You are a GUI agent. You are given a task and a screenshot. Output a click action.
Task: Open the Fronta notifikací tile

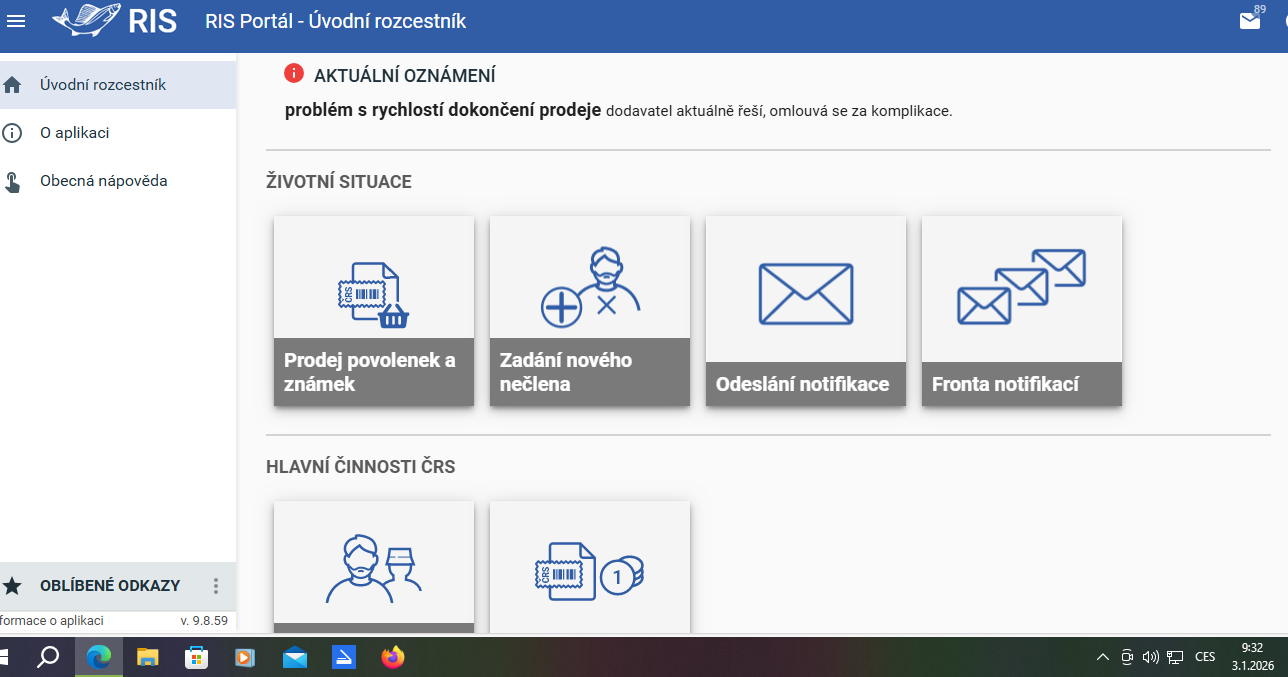1022,311
